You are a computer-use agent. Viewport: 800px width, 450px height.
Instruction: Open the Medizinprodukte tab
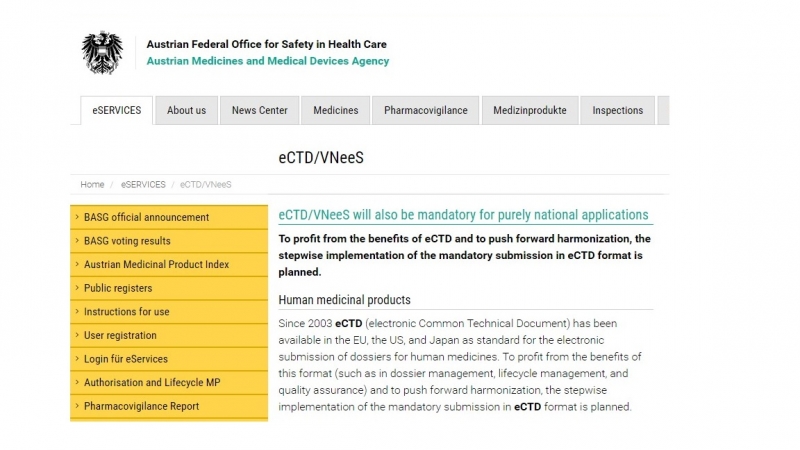[530, 110]
